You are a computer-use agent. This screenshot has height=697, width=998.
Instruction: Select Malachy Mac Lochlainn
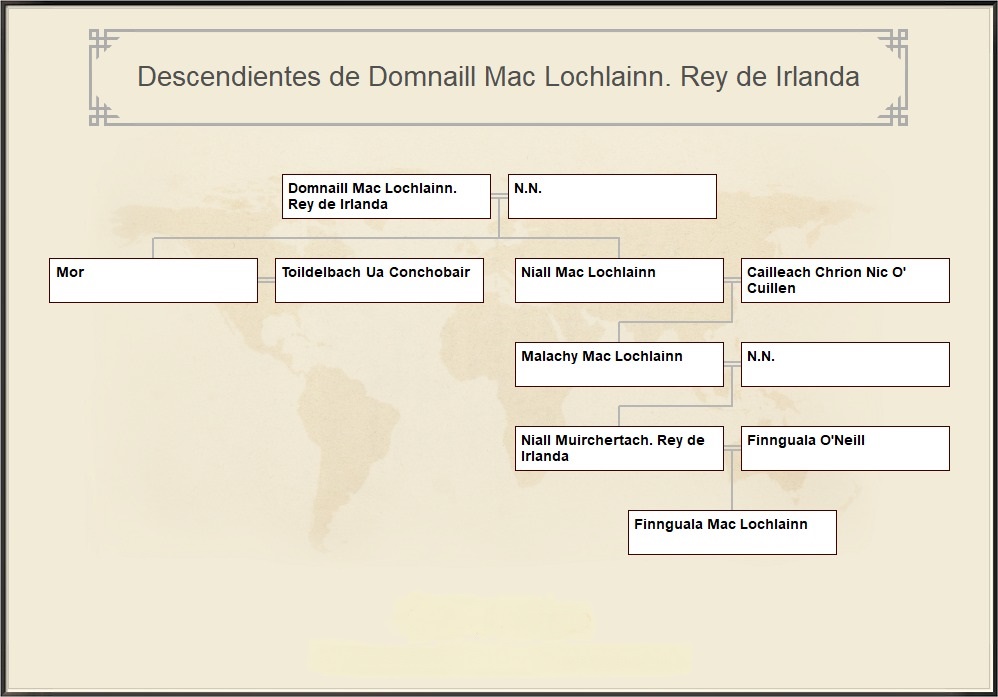[x=618, y=364]
